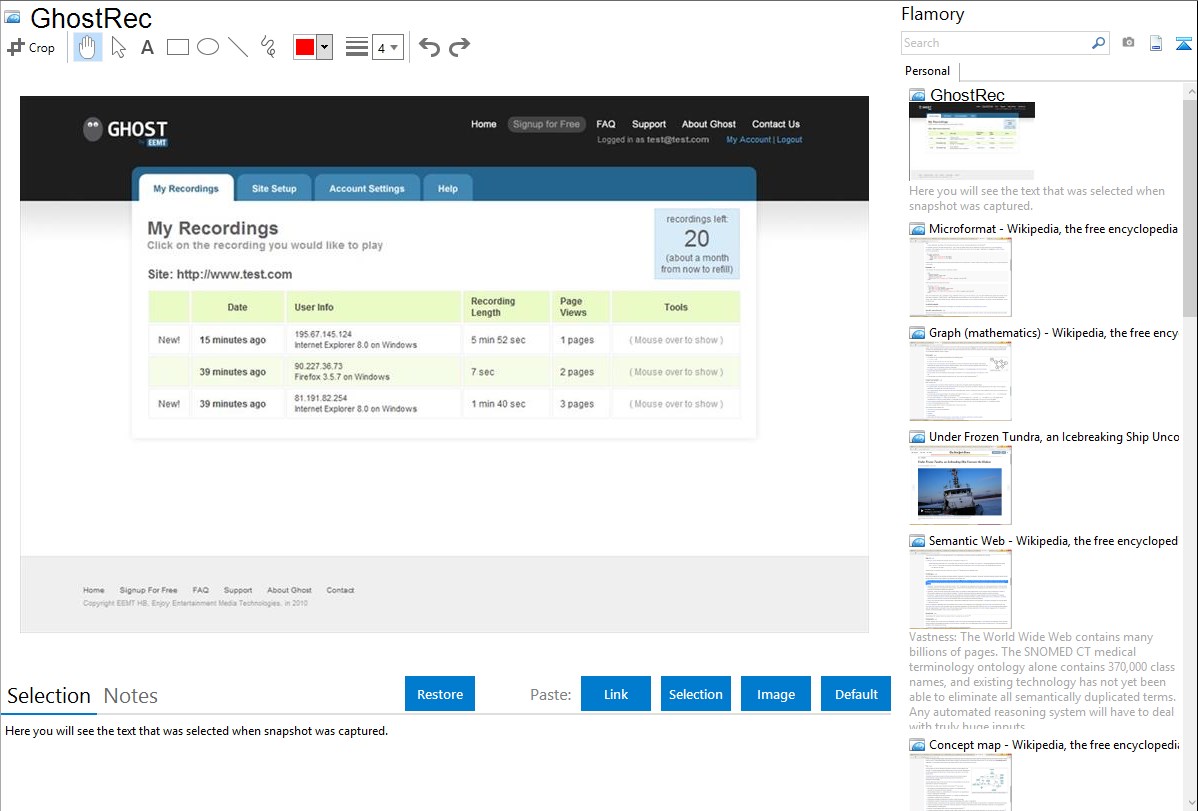Choose the freehand scribble tool
The image size is (1198, 811).
coord(268,47)
